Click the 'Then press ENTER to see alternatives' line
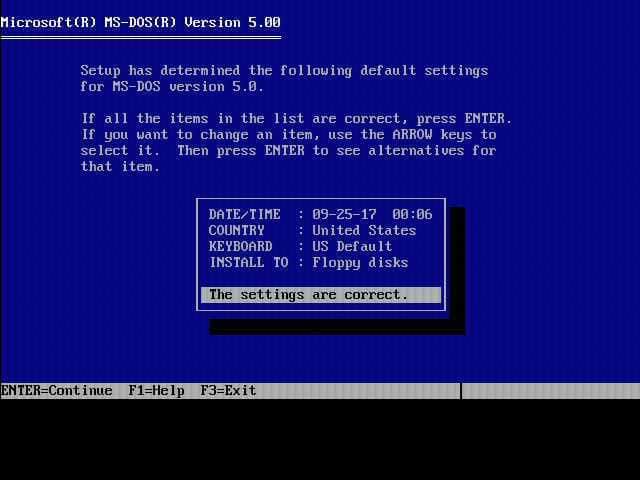The width and height of the screenshot is (640, 480). coord(288,151)
